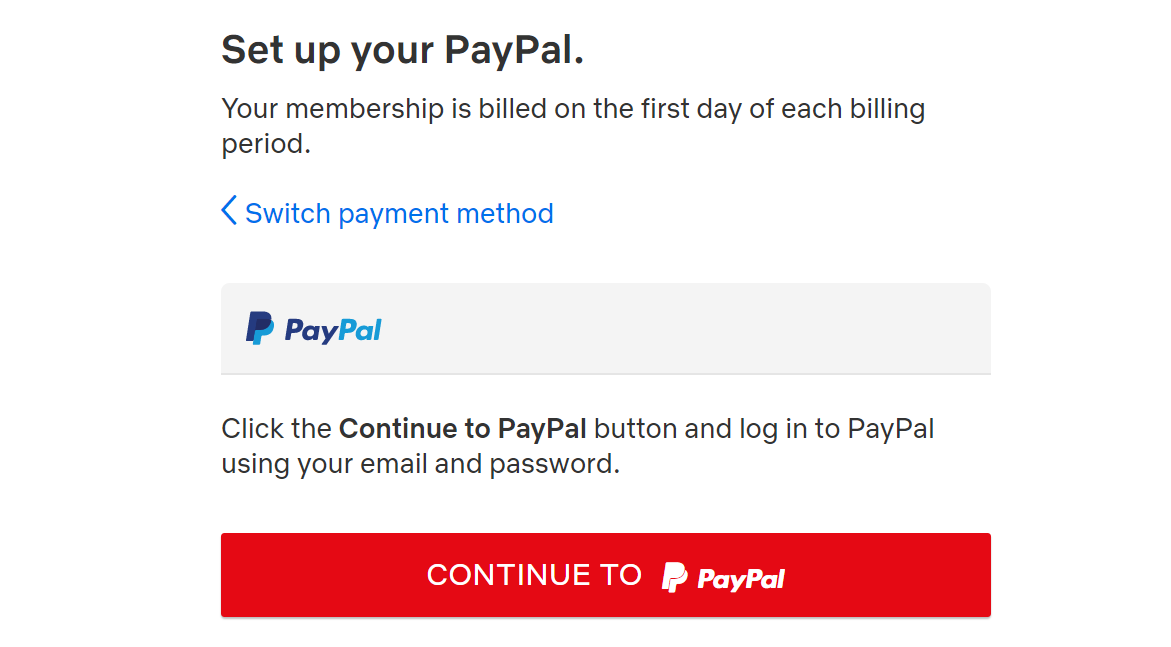
Task: Click the left-pointing chevron before Switch payment method
Action: pyautogui.click(x=228, y=211)
